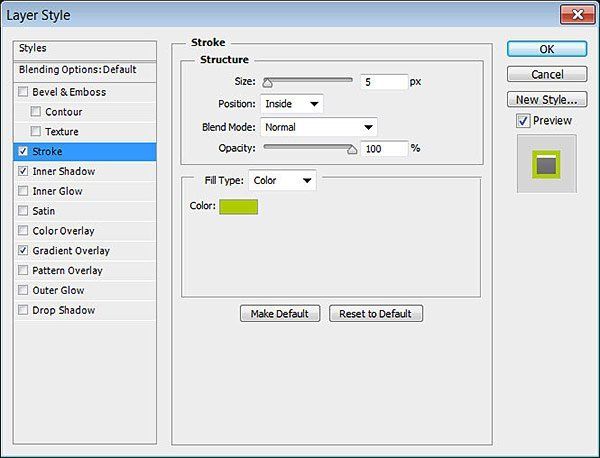The height and width of the screenshot is (458, 600).
Task: Enable the Satin checkbox
Action: pos(23,211)
